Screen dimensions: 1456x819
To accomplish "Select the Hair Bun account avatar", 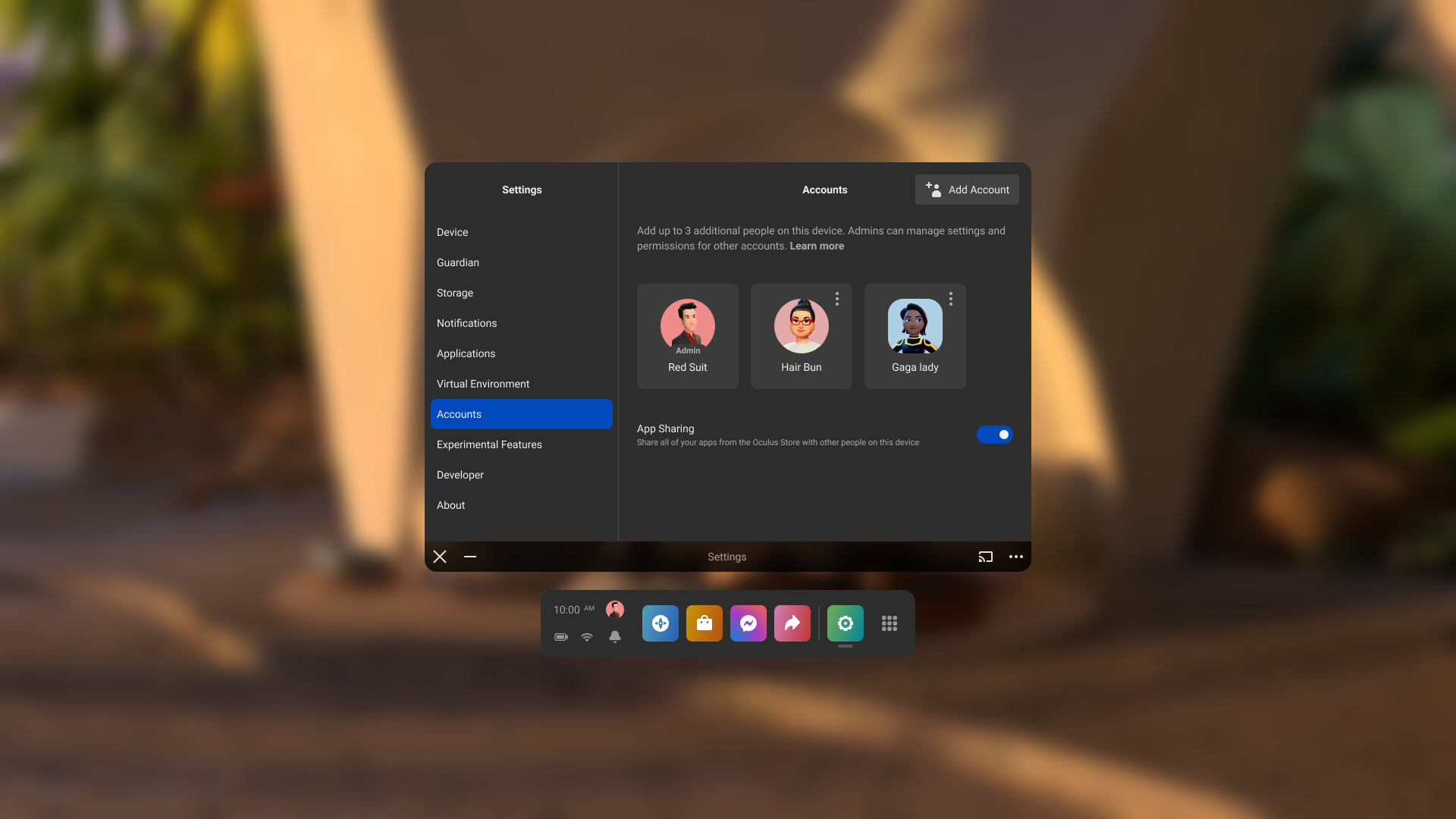I will [802, 326].
